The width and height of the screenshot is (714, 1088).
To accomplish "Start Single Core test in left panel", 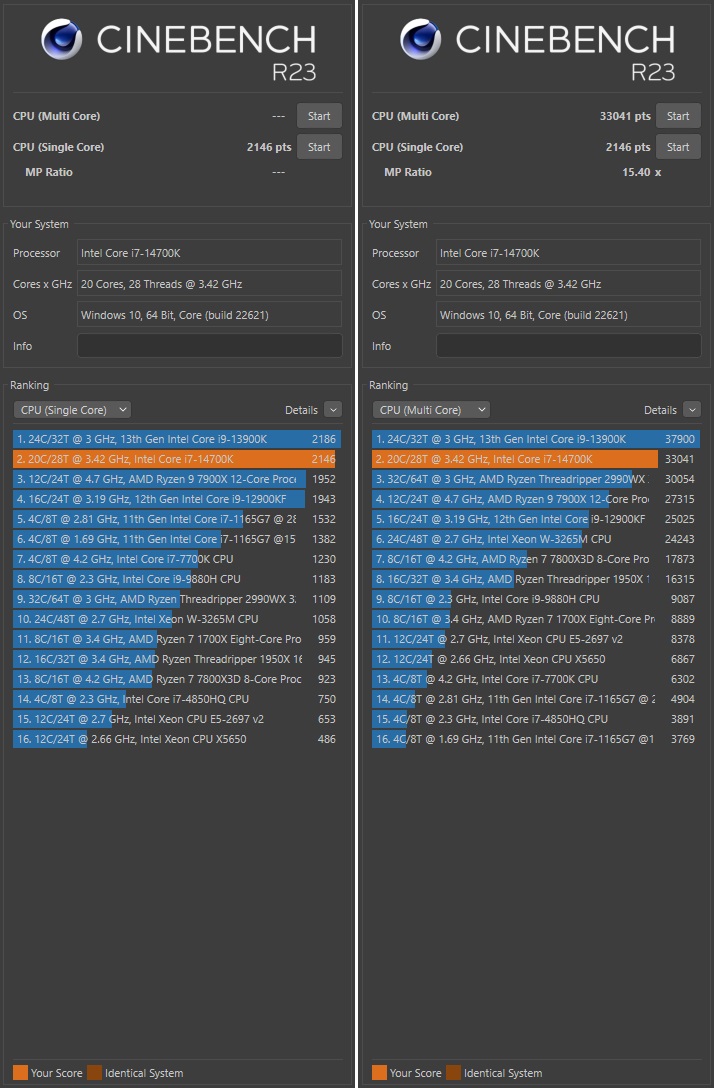I will (x=319, y=147).
